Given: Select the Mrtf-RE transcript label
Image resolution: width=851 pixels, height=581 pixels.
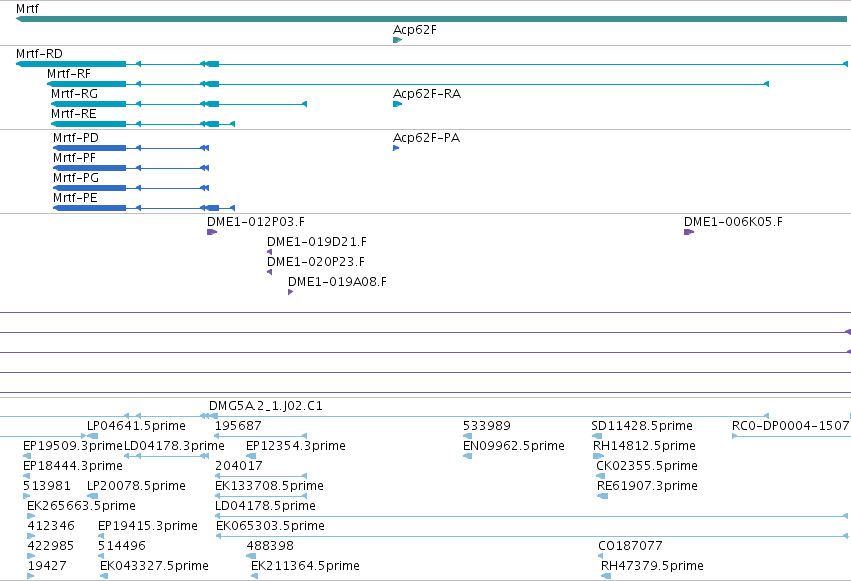Looking at the screenshot, I should 73,114.
